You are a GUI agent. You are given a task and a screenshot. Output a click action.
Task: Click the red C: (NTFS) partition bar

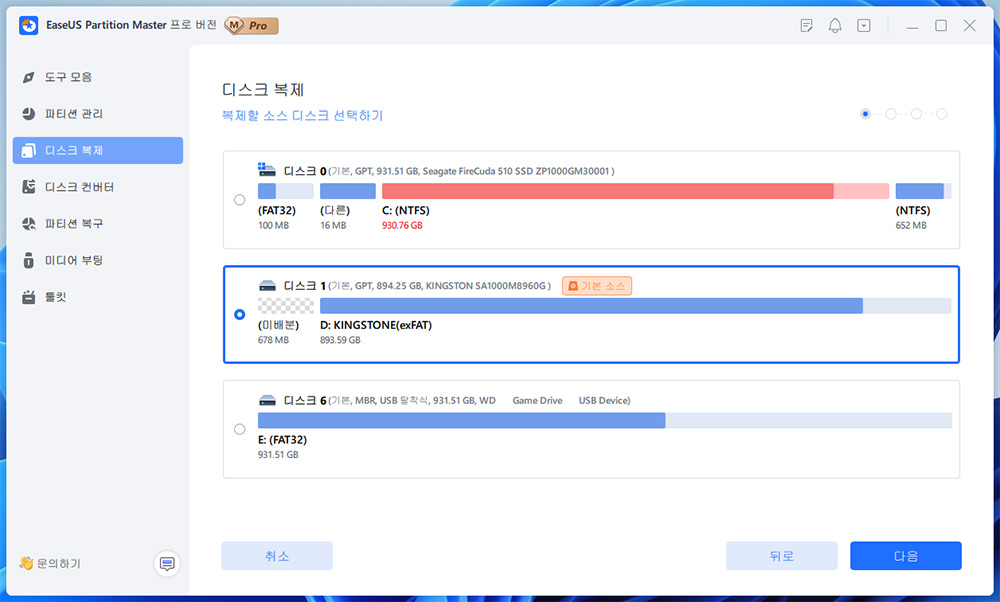click(635, 191)
